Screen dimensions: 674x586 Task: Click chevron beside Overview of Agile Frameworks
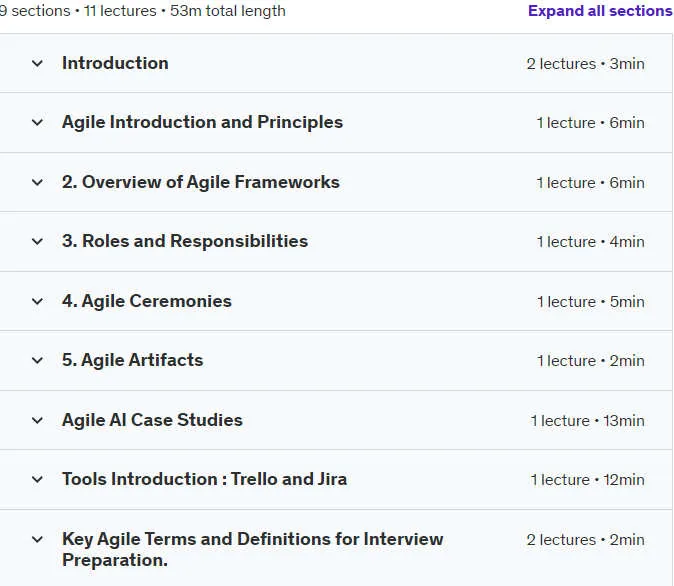coord(37,182)
